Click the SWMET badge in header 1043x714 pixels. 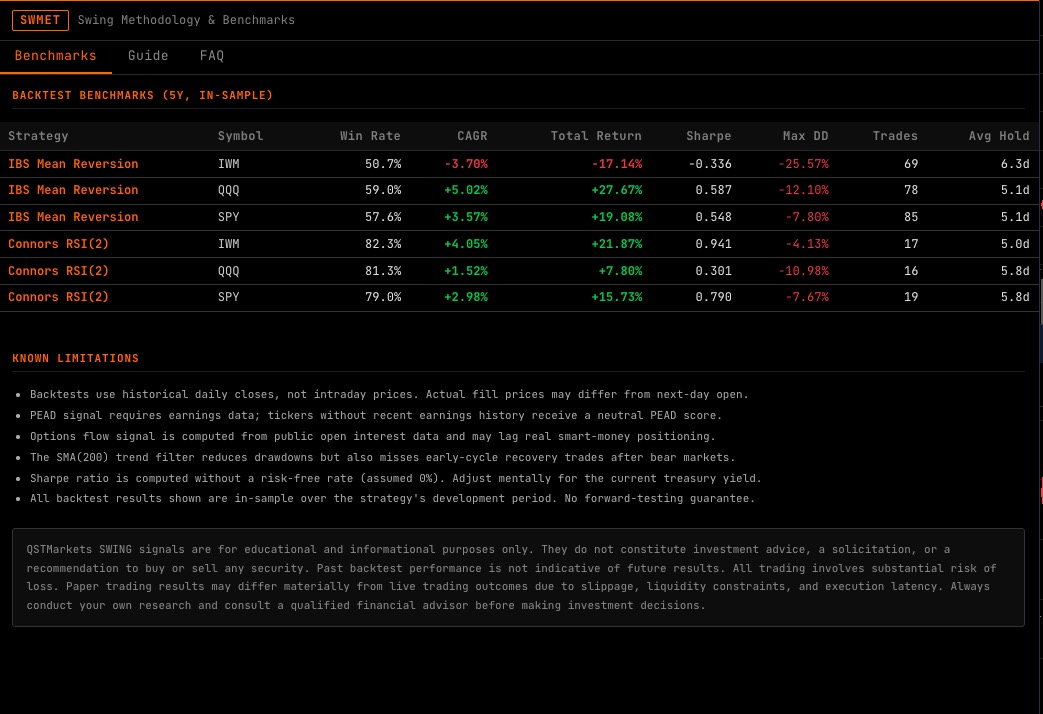(x=40, y=20)
